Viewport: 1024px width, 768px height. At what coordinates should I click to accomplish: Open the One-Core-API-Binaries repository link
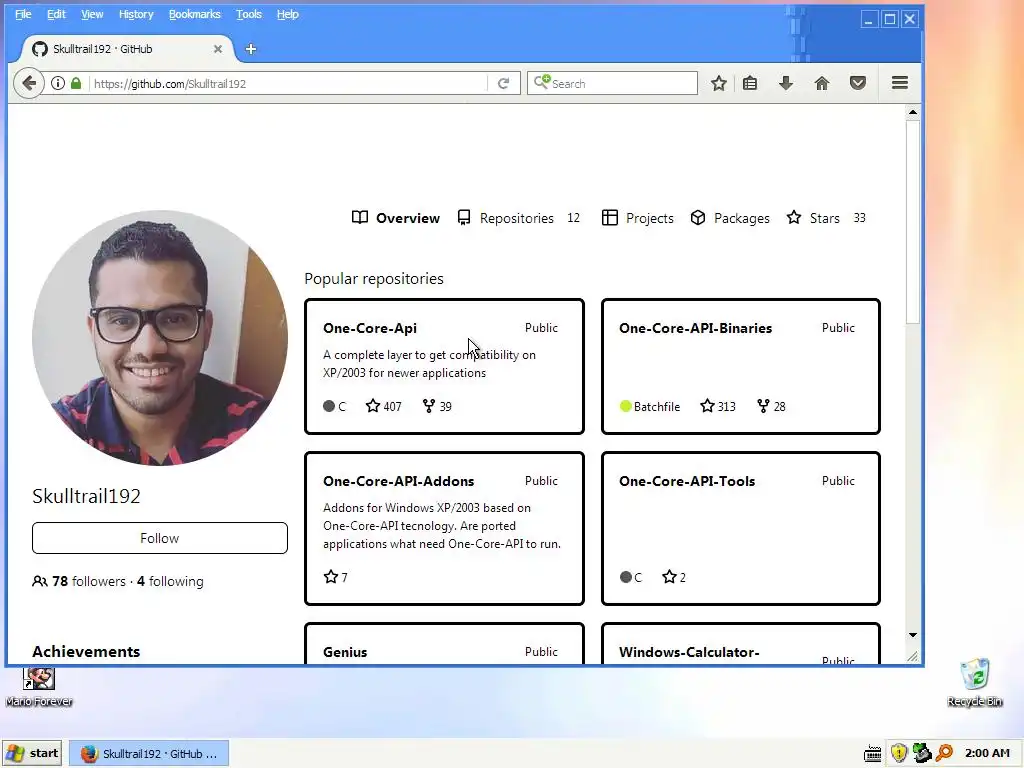pos(696,328)
